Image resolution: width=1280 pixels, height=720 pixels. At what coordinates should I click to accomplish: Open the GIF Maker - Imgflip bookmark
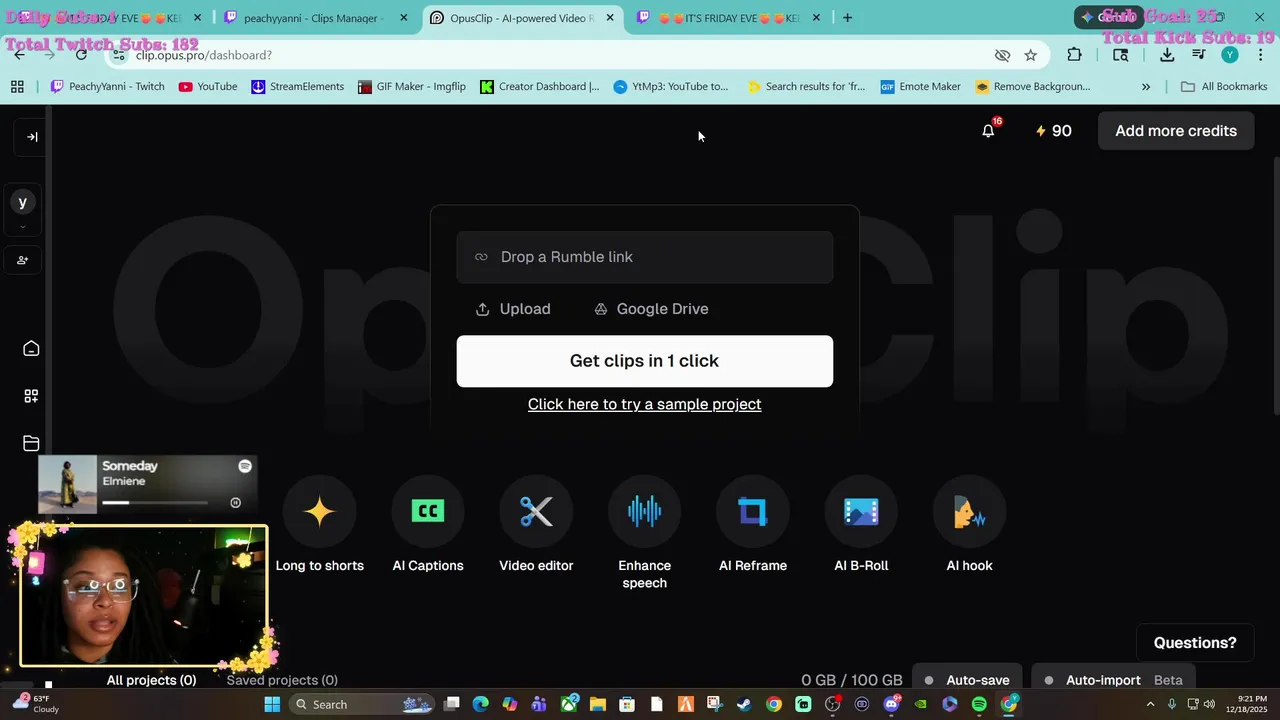[412, 87]
